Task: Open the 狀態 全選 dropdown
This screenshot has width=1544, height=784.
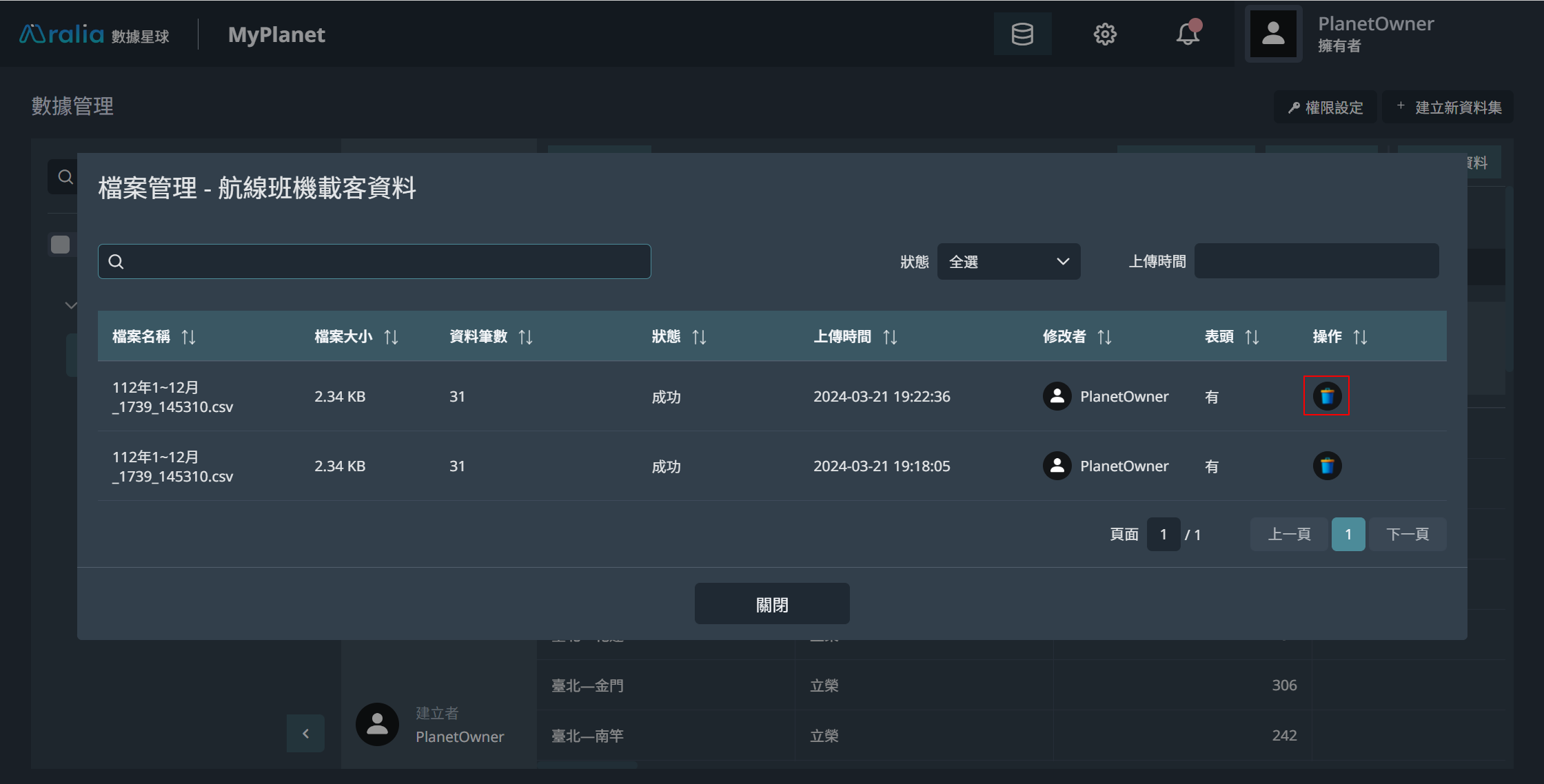Action: (1008, 262)
